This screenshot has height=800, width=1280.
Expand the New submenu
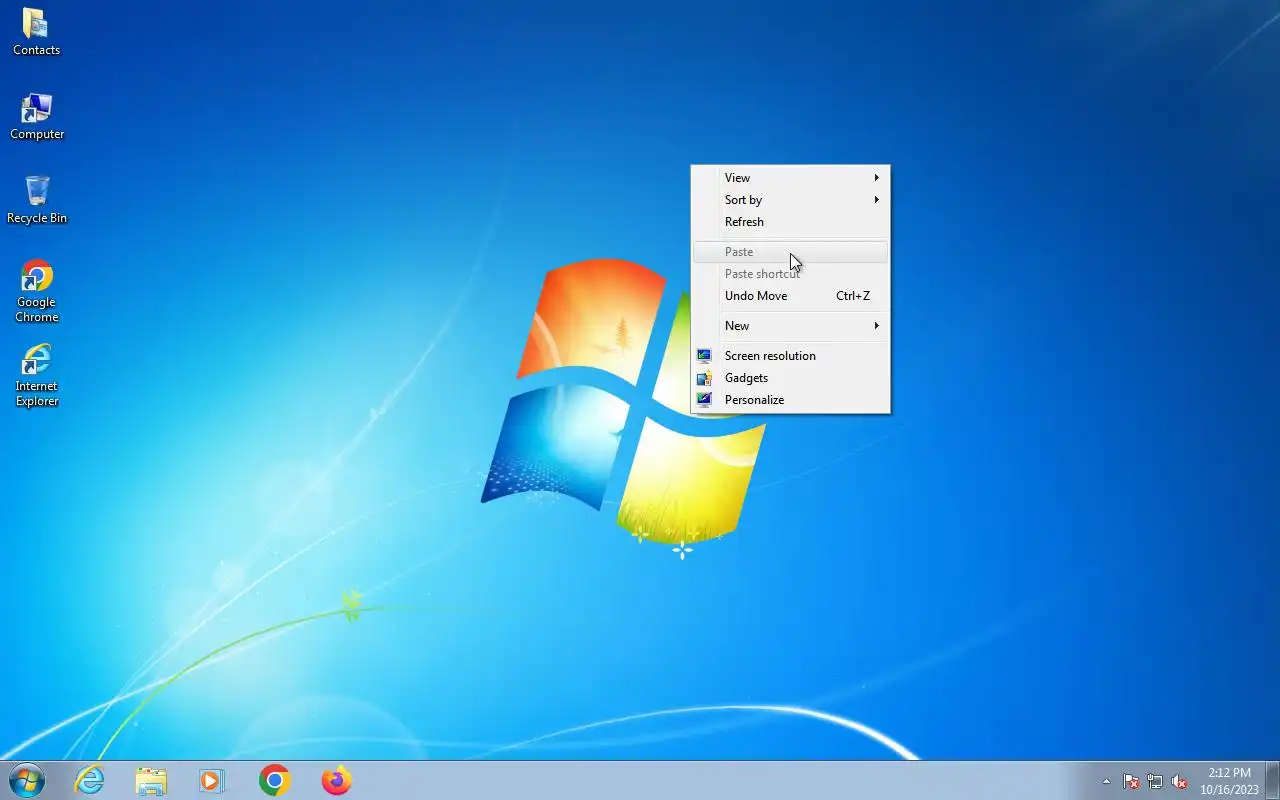click(x=790, y=326)
